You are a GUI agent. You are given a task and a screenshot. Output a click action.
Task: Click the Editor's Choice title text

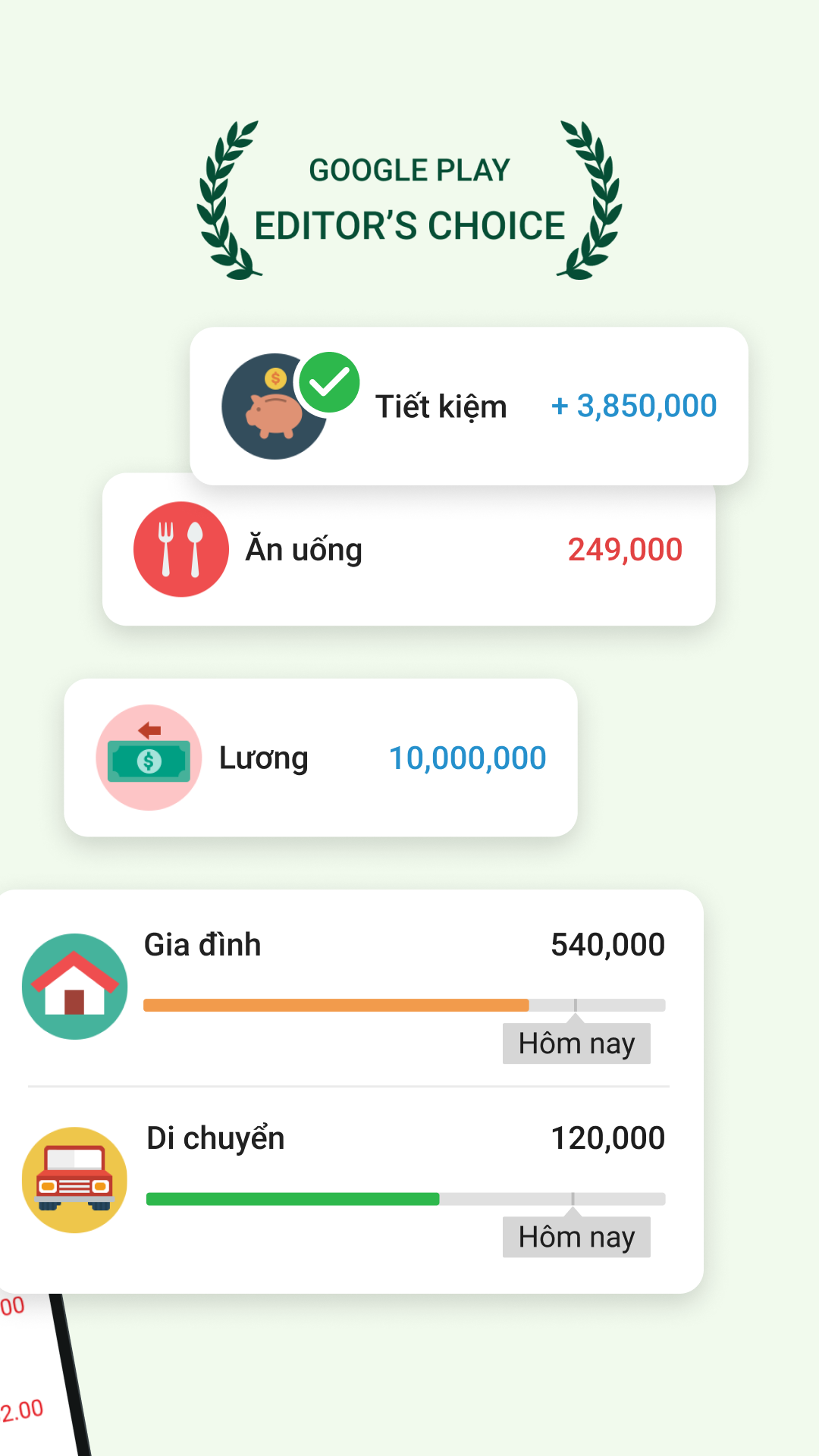coord(409,226)
